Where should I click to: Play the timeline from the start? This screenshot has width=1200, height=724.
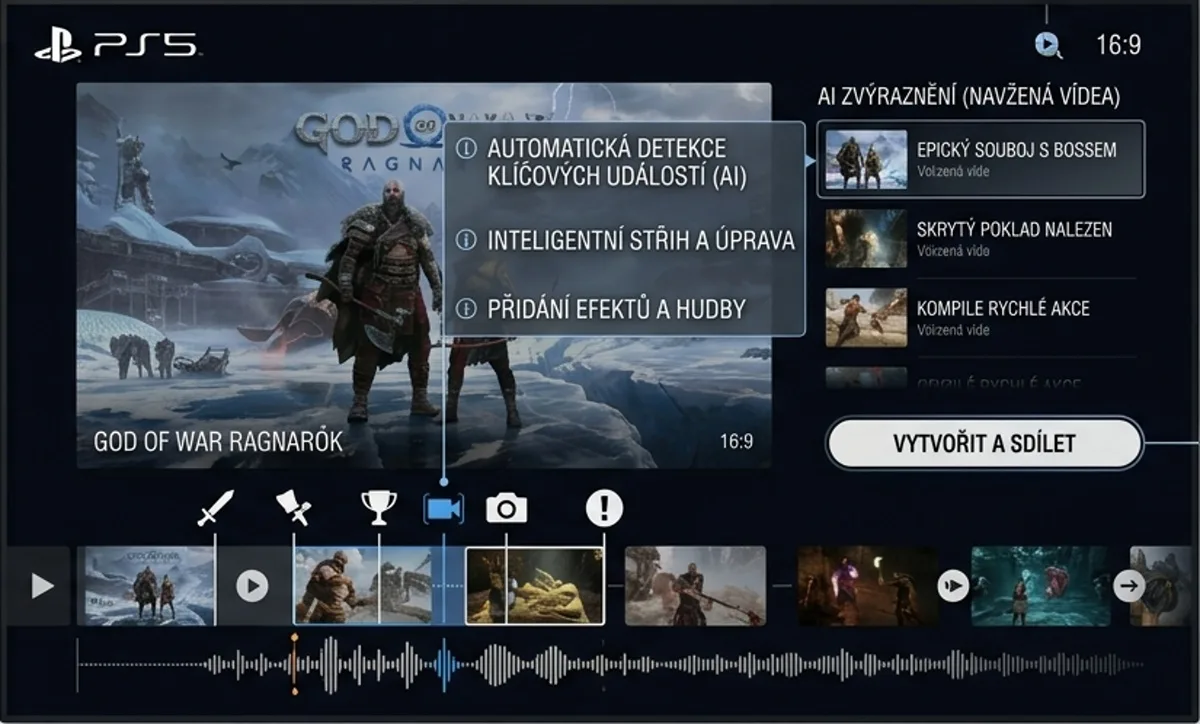click(x=41, y=586)
